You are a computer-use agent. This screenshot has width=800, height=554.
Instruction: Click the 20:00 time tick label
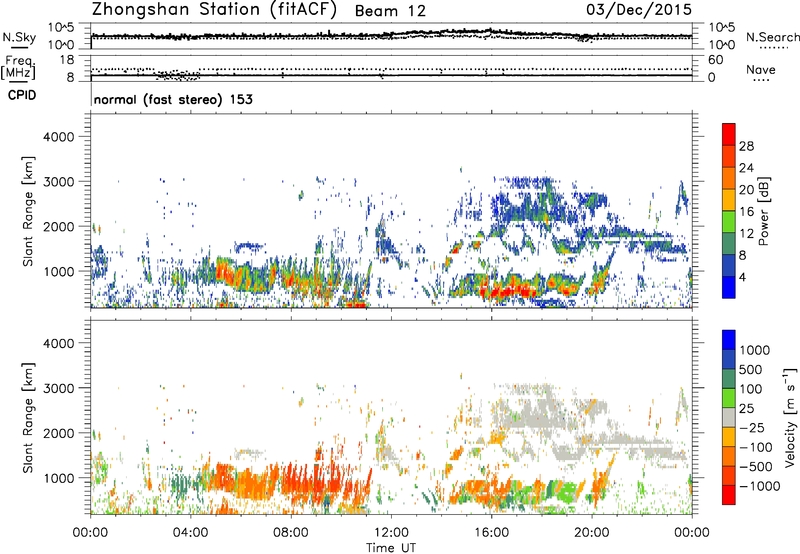(591, 533)
